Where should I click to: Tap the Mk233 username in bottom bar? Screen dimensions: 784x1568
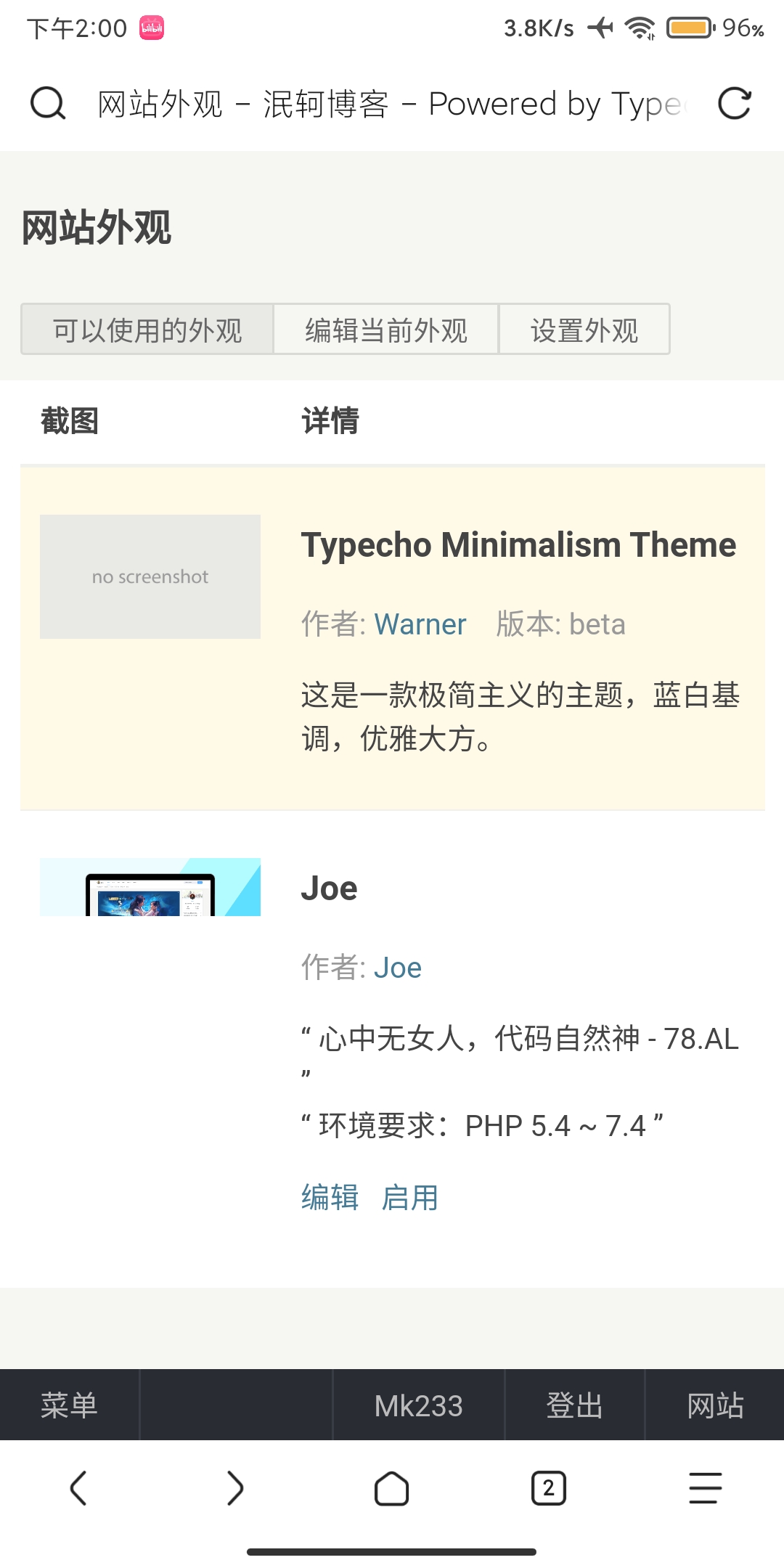(x=420, y=1405)
